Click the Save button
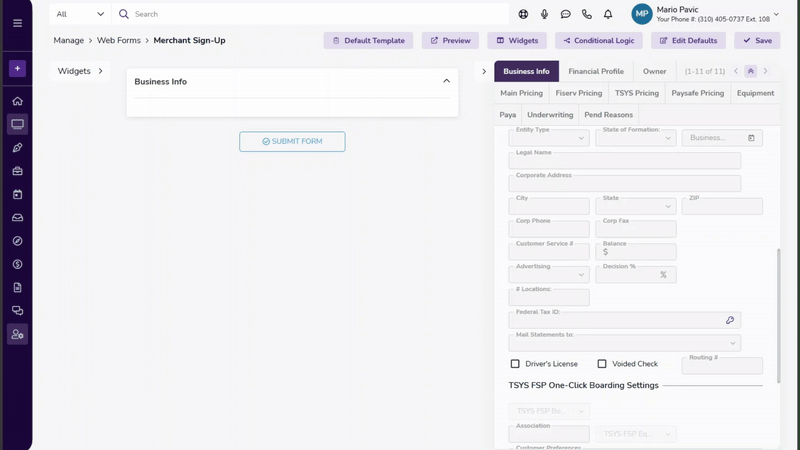This screenshot has width=800, height=450. point(757,41)
